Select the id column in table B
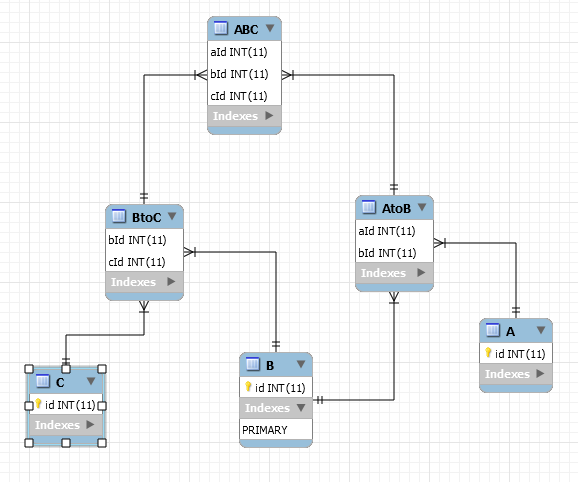The height and width of the screenshot is (482, 578). click(276, 388)
